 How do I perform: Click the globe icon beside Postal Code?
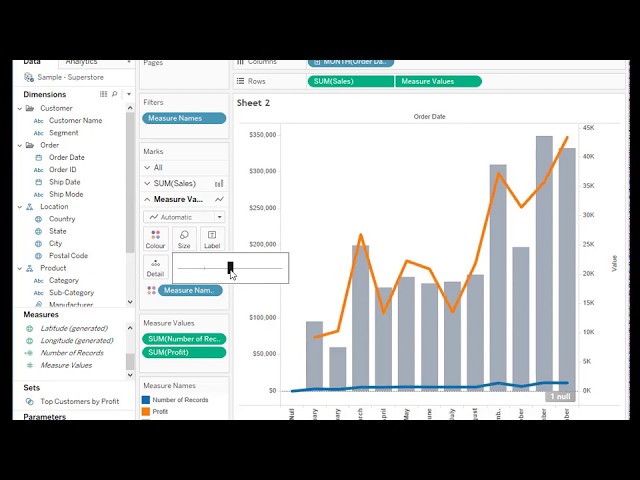[39, 256]
